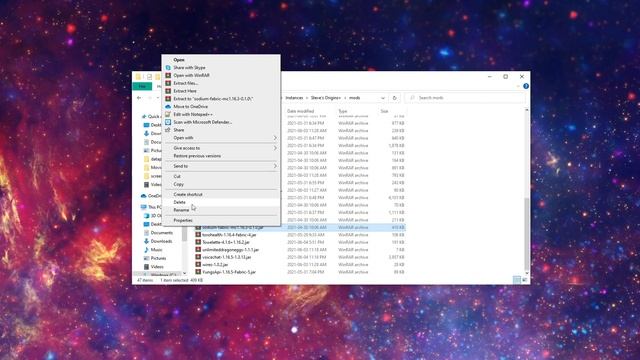Click the blue help question-mark icon
The width and height of the screenshot is (640, 360).
point(526,86)
